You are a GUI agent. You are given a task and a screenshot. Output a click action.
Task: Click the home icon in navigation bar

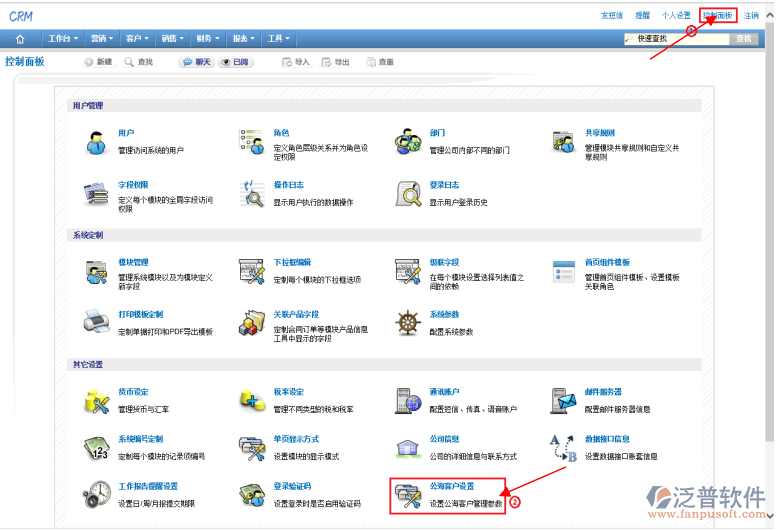pyautogui.click(x=20, y=39)
